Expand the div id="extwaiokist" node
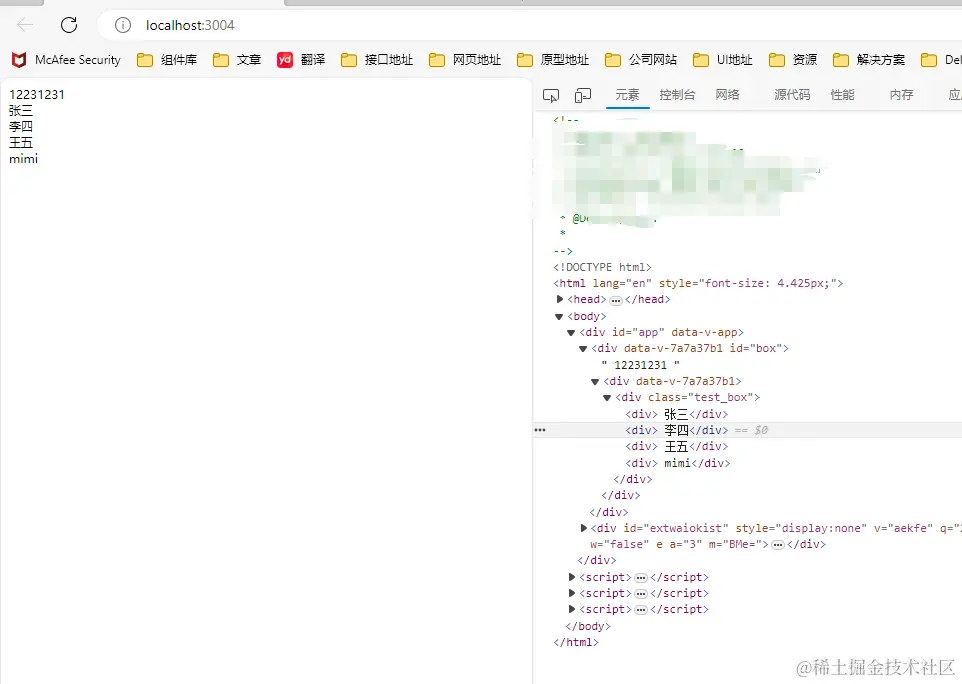 (x=583, y=528)
